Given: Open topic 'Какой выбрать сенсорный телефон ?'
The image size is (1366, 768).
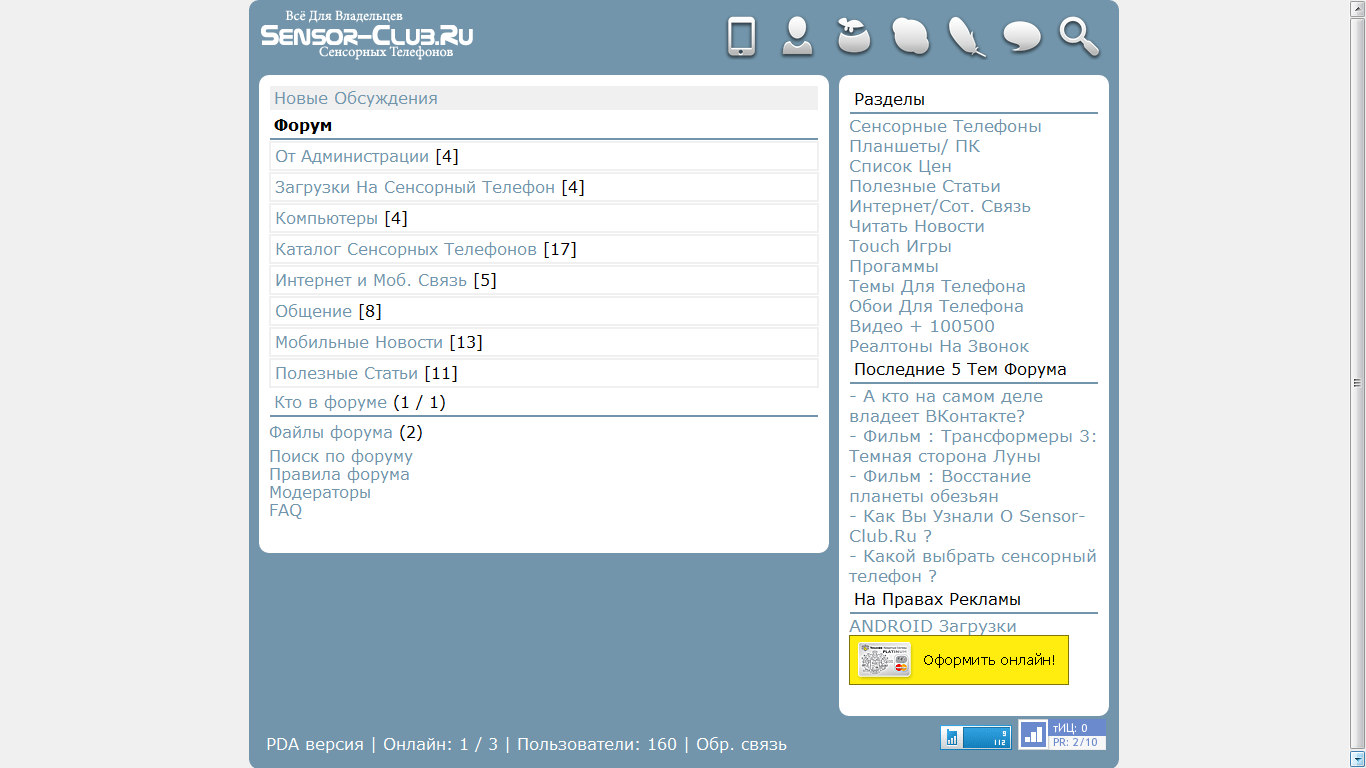Looking at the screenshot, I should (973, 566).
